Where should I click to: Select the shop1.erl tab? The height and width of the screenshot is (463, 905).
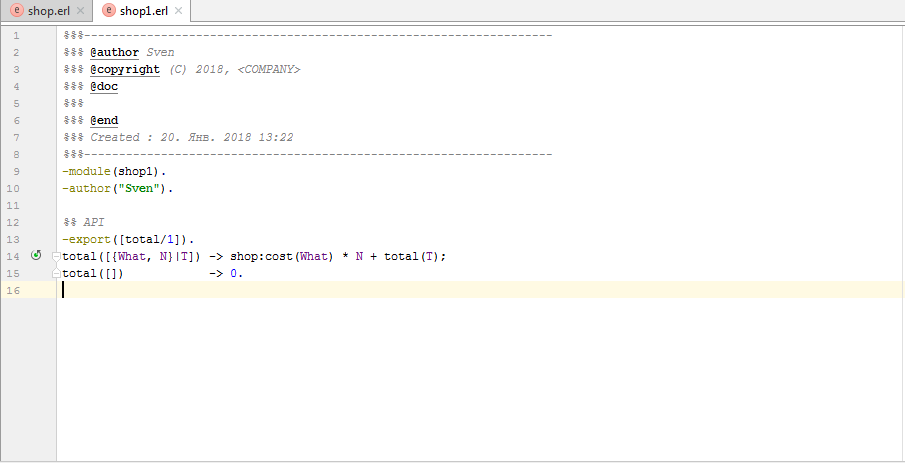[x=144, y=11]
